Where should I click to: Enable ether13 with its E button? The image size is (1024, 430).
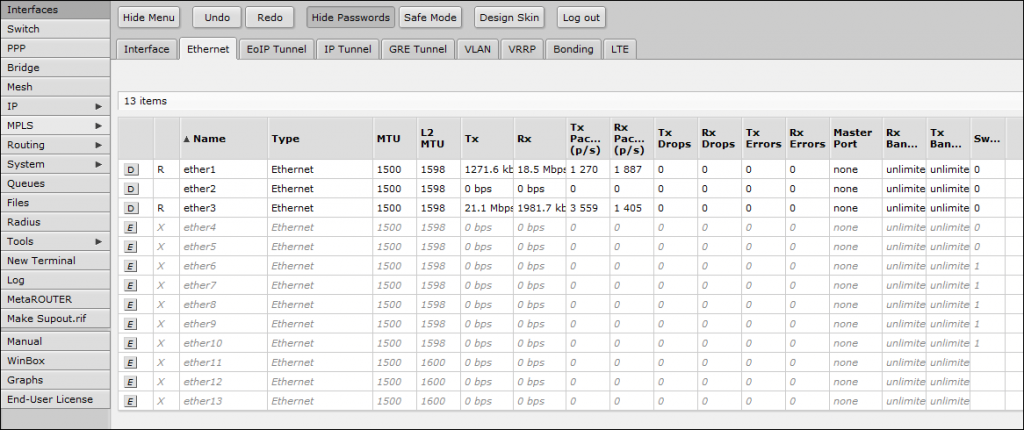131,401
